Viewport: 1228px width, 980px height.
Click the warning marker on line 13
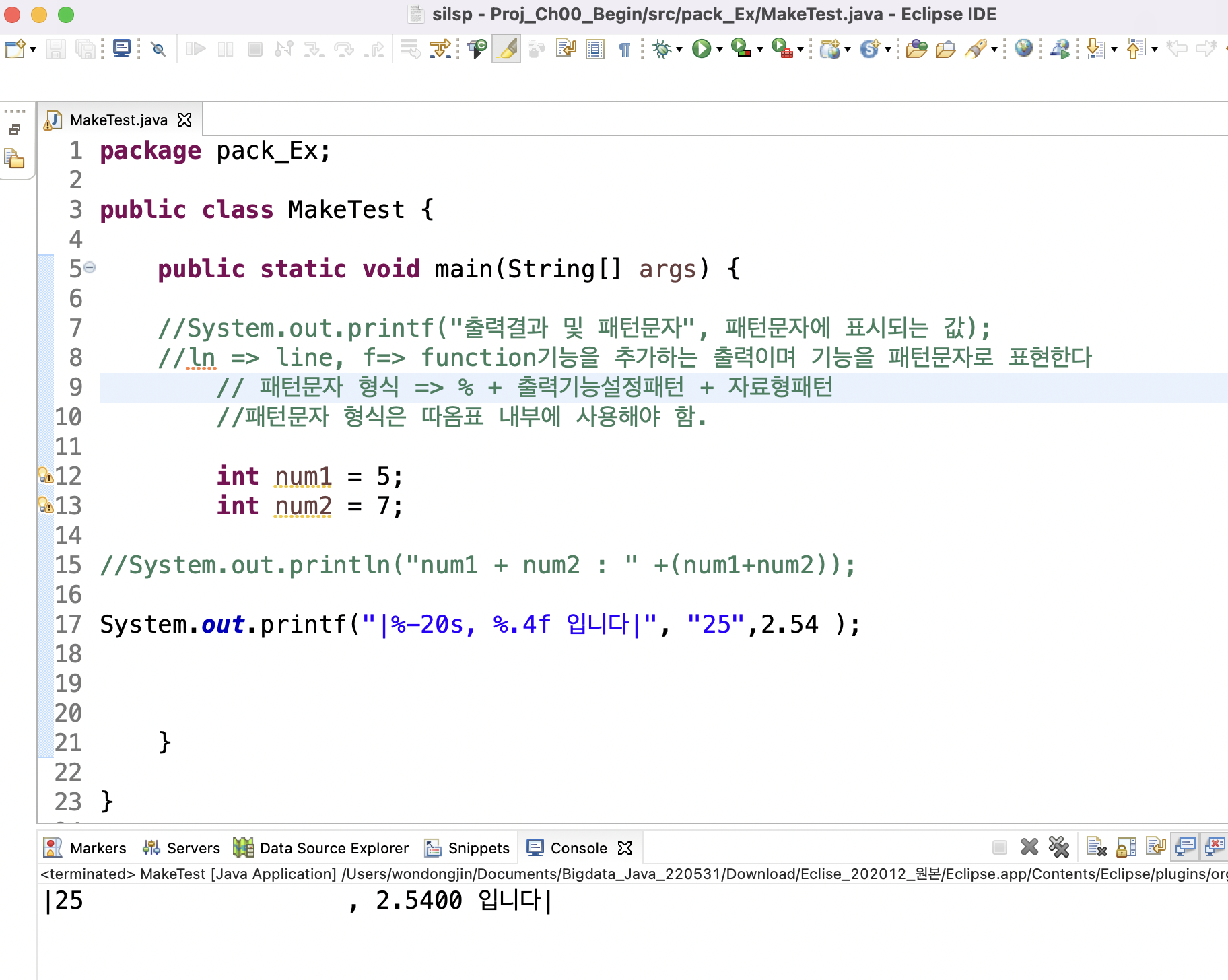(45, 505)
